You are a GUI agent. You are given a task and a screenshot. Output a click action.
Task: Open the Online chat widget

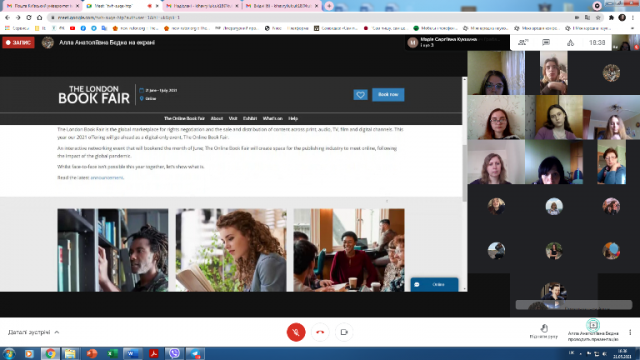(434, 284)
